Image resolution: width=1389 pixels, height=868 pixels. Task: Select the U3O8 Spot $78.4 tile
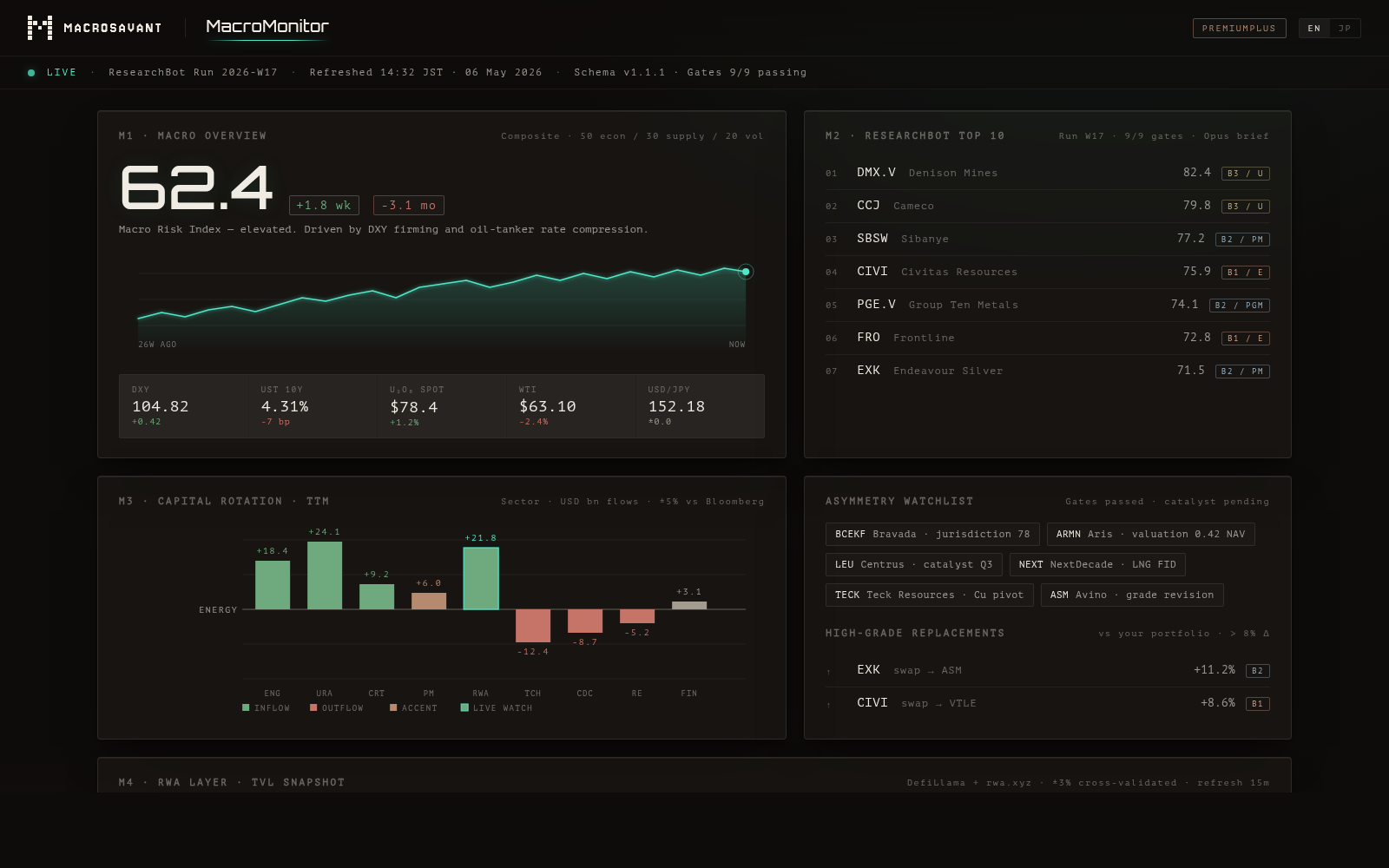(x=442, y=406)
